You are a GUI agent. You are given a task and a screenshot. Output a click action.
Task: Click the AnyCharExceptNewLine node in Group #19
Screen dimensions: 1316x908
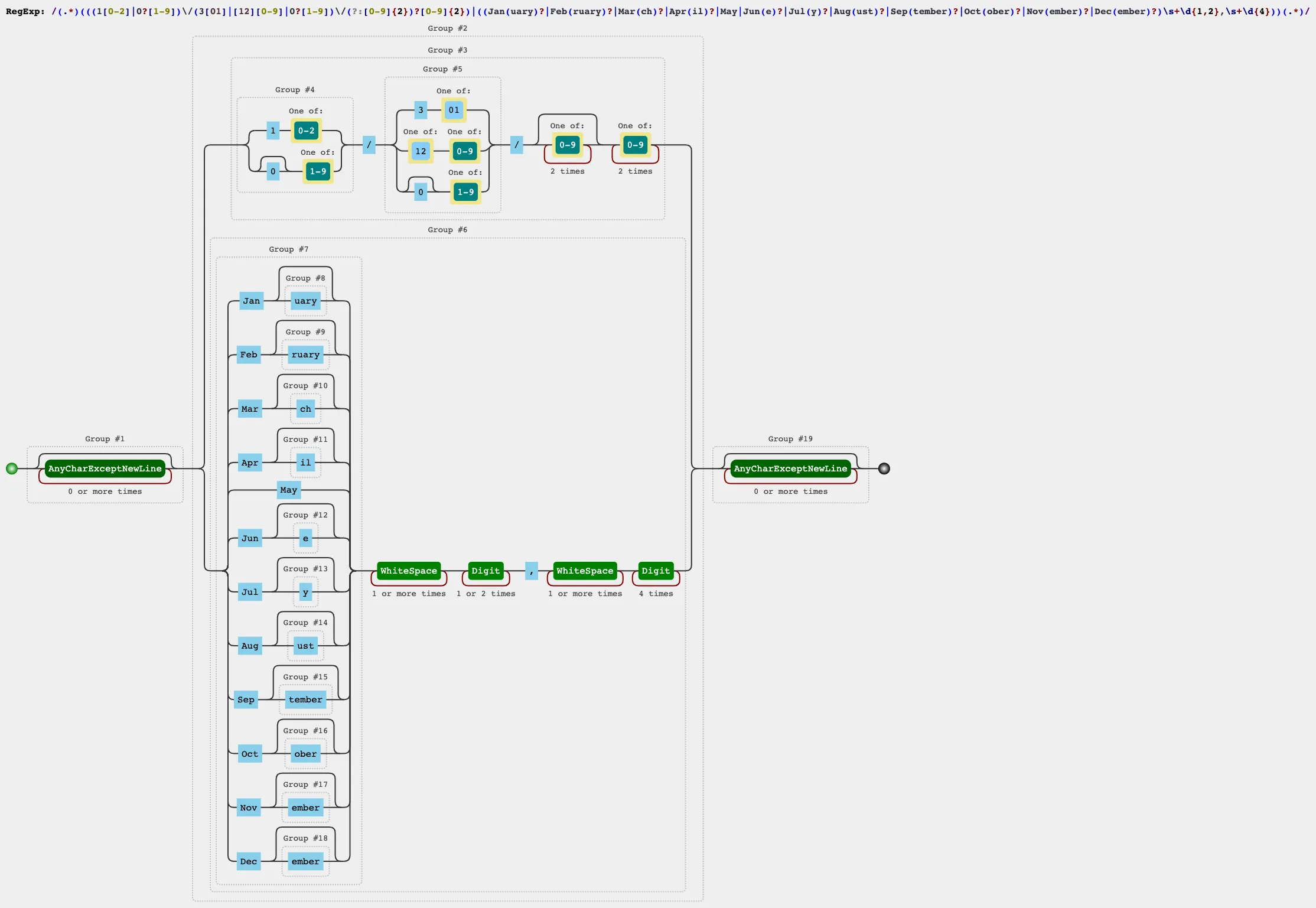tap(790, 468)
